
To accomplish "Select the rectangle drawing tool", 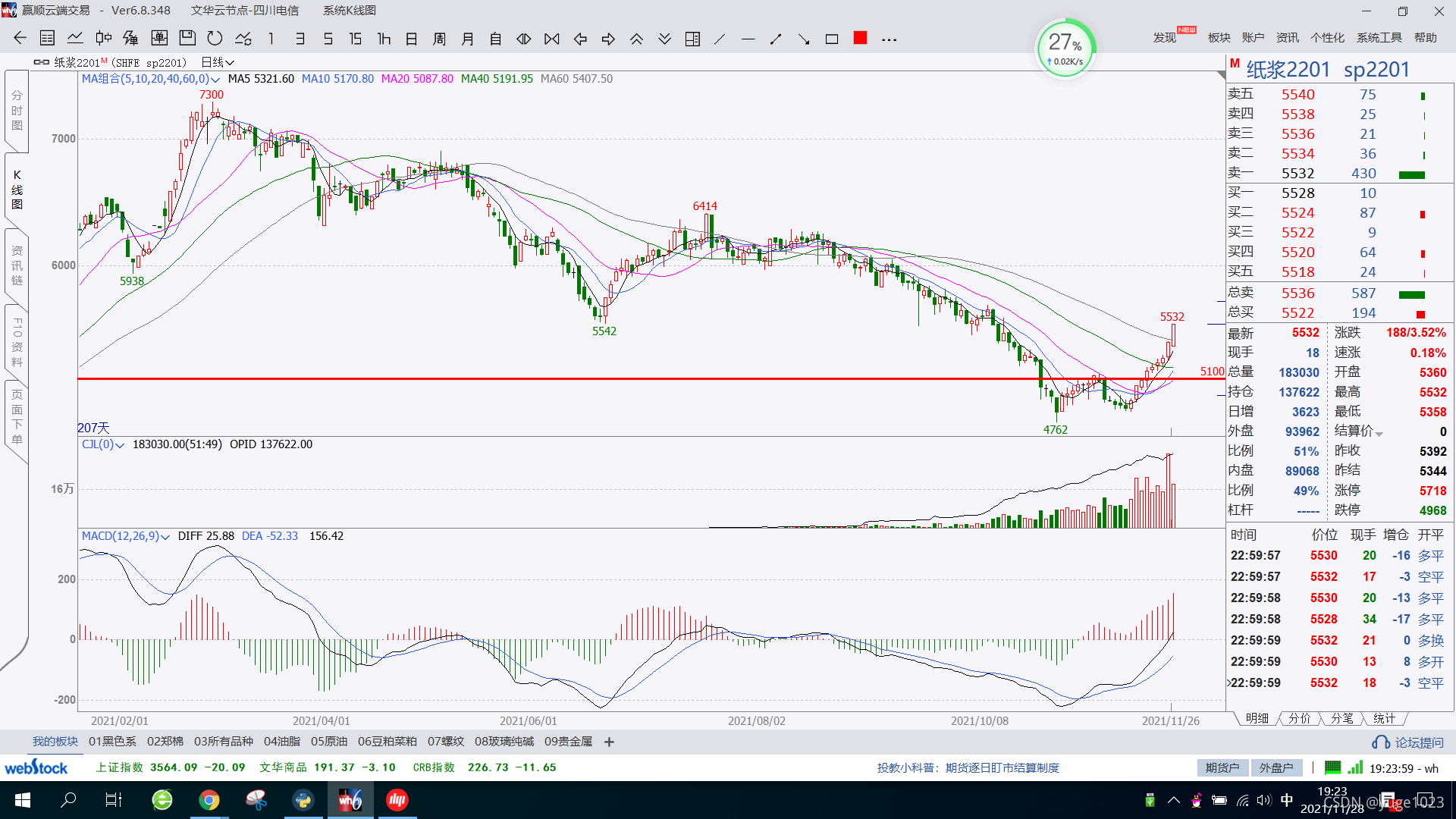I will point(832,39).
